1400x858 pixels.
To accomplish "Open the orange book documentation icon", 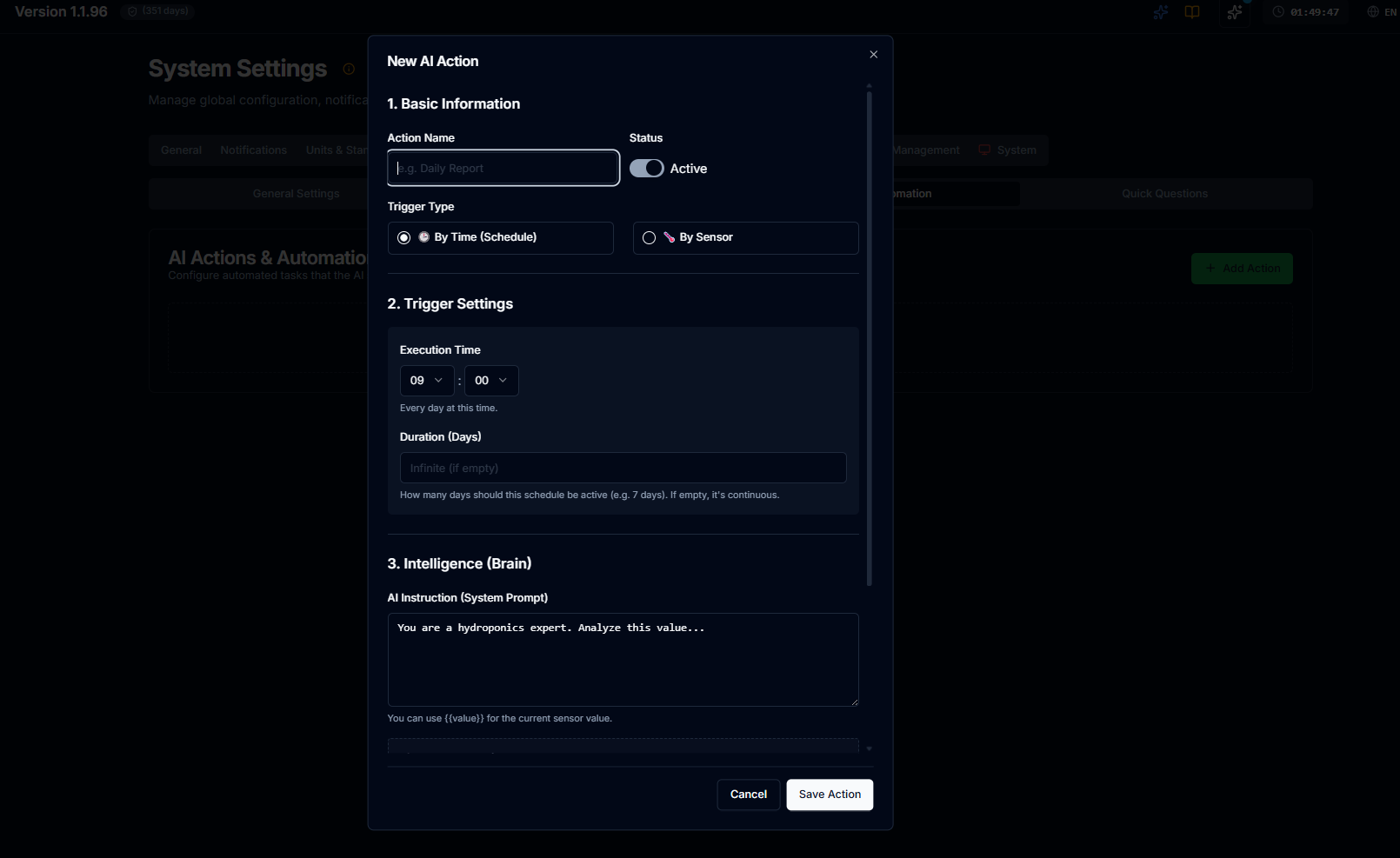I will 1192,12.
